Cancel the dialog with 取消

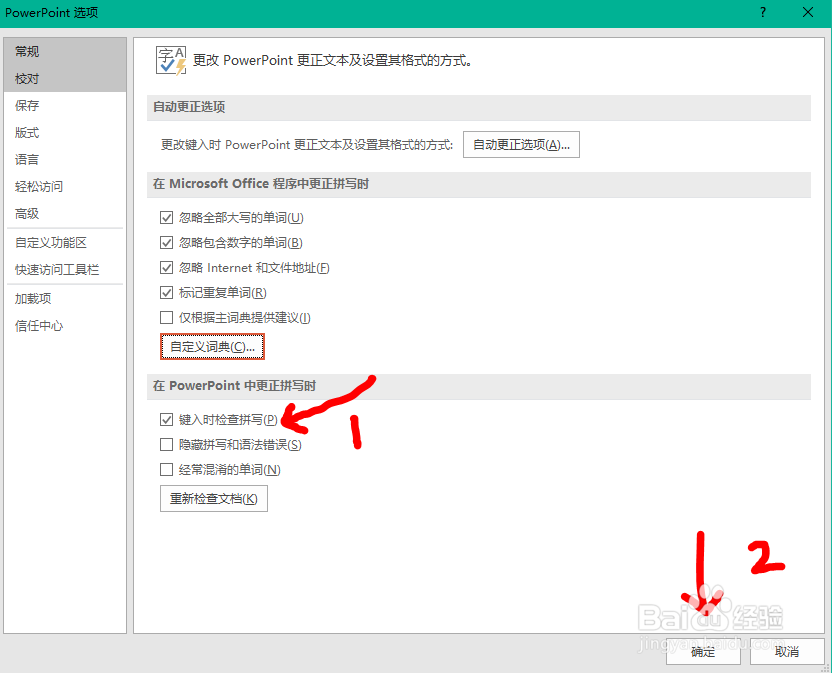pos(787,651)
